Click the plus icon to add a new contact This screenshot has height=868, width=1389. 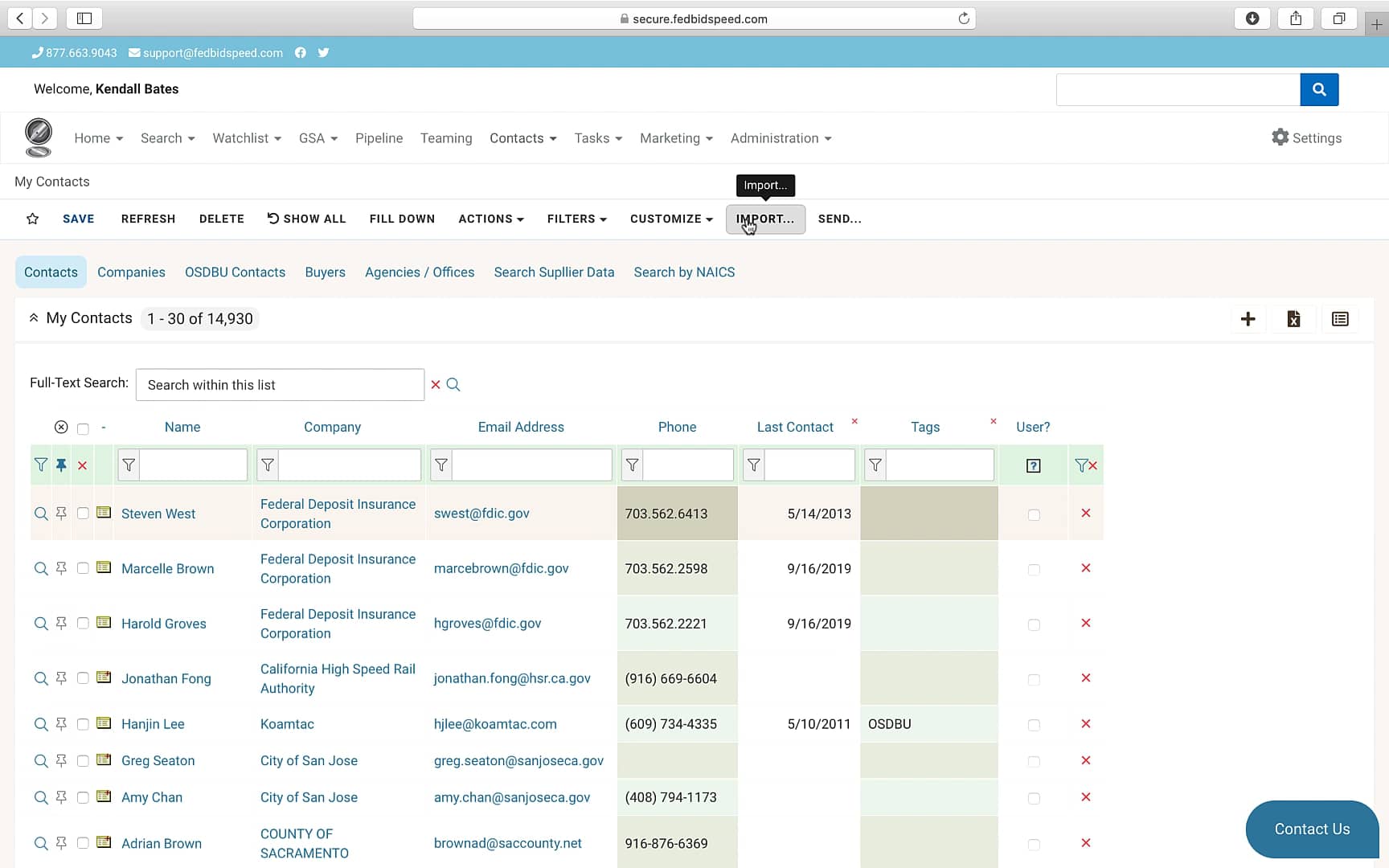tap(1248, 319)
